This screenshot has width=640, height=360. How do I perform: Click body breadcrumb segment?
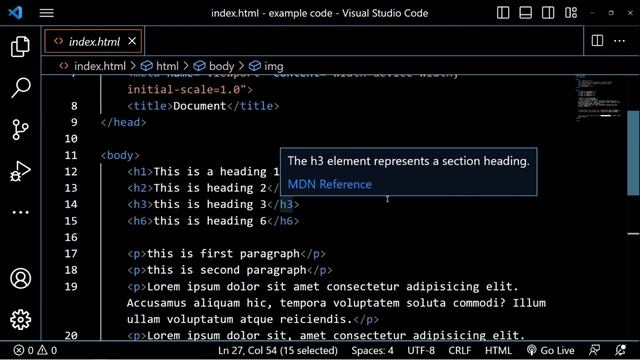click(x=221, y=66)
